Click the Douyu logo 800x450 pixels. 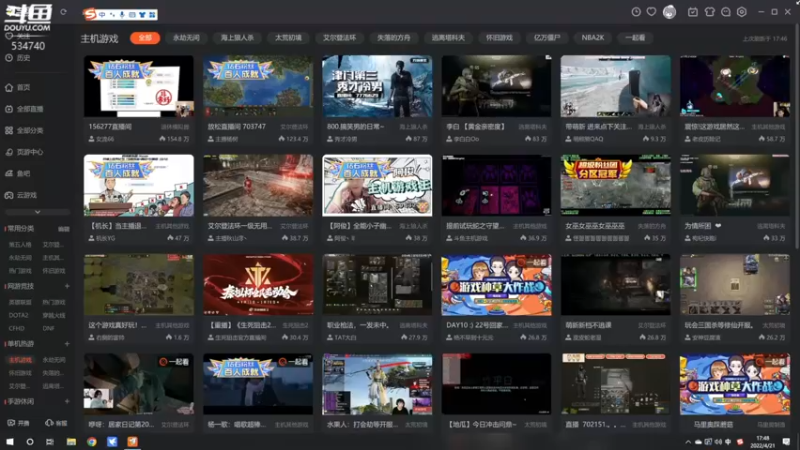click(28, 17)
